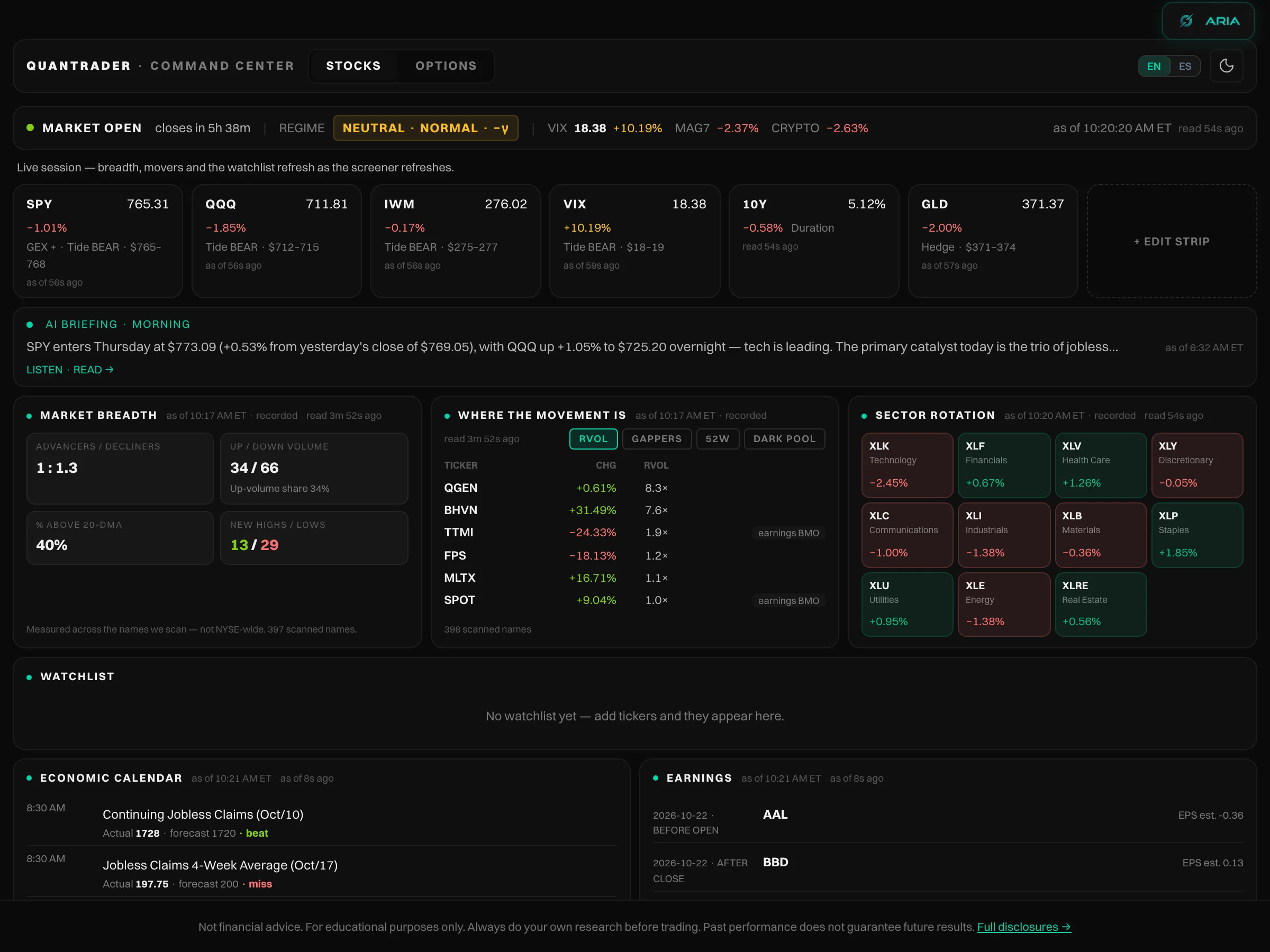The height and width of the screenshot is (952, 1270).
Task: Click the QGEN row in movers
Action: 634,488
